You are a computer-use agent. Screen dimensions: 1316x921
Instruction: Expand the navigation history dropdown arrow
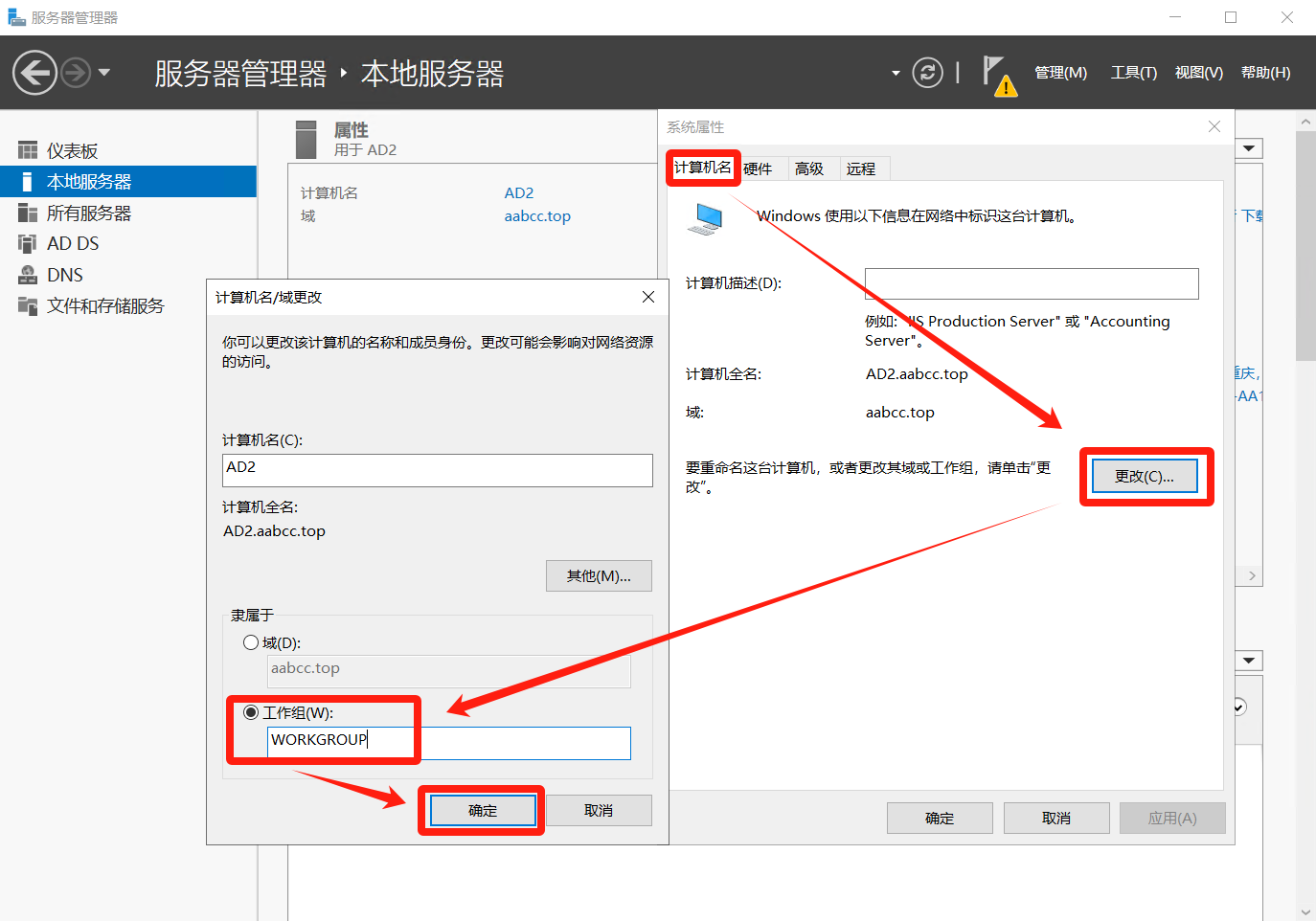[104, 73]
